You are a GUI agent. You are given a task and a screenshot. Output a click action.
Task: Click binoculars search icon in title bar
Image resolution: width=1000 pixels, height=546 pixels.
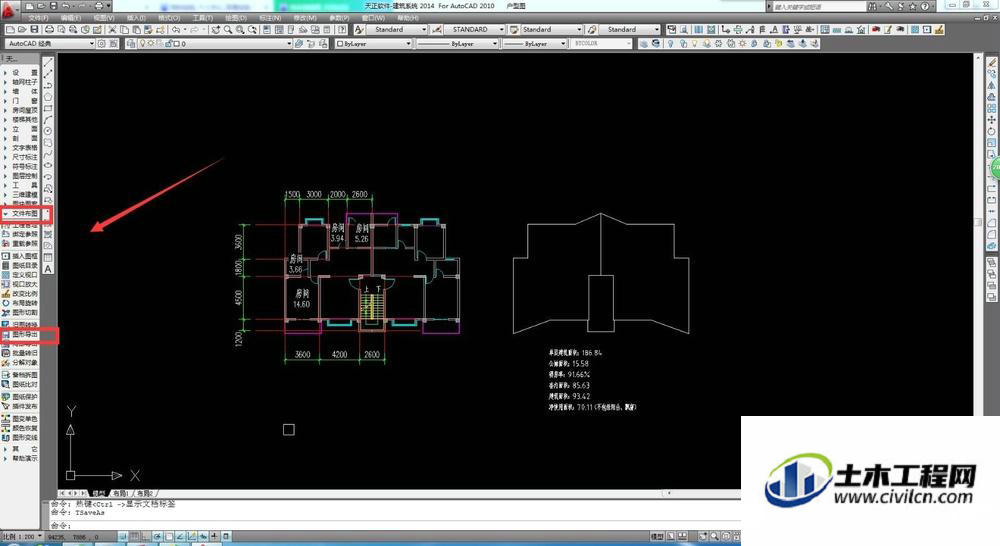click(872, 6)
